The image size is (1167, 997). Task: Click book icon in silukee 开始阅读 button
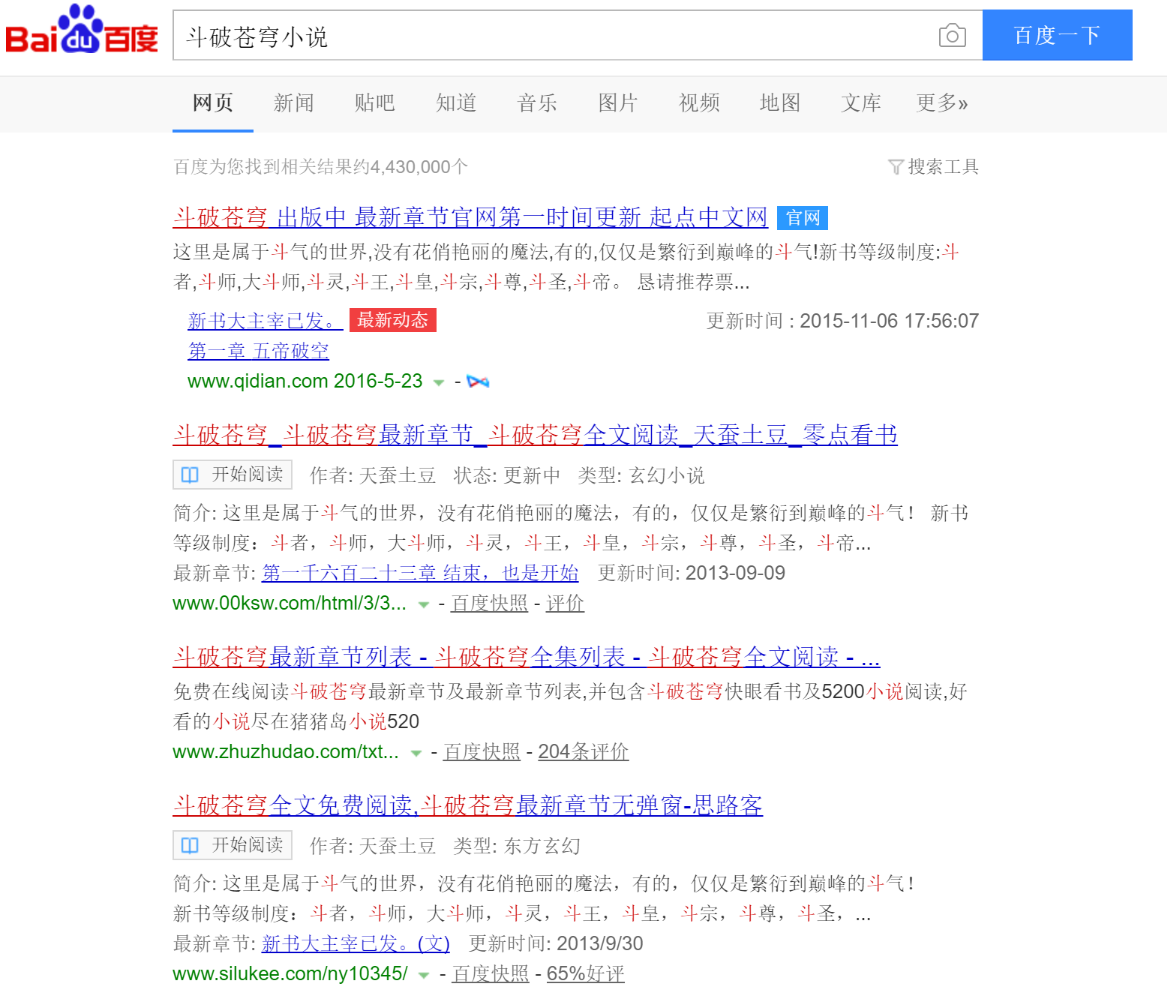coord(191,845)
